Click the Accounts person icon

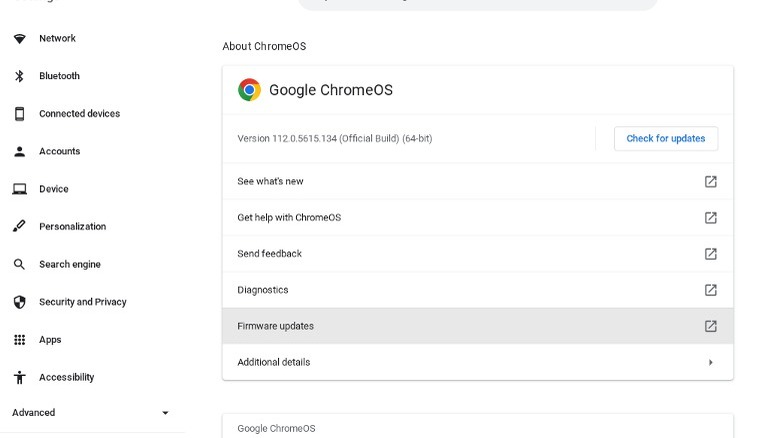(x=19, y=152)
